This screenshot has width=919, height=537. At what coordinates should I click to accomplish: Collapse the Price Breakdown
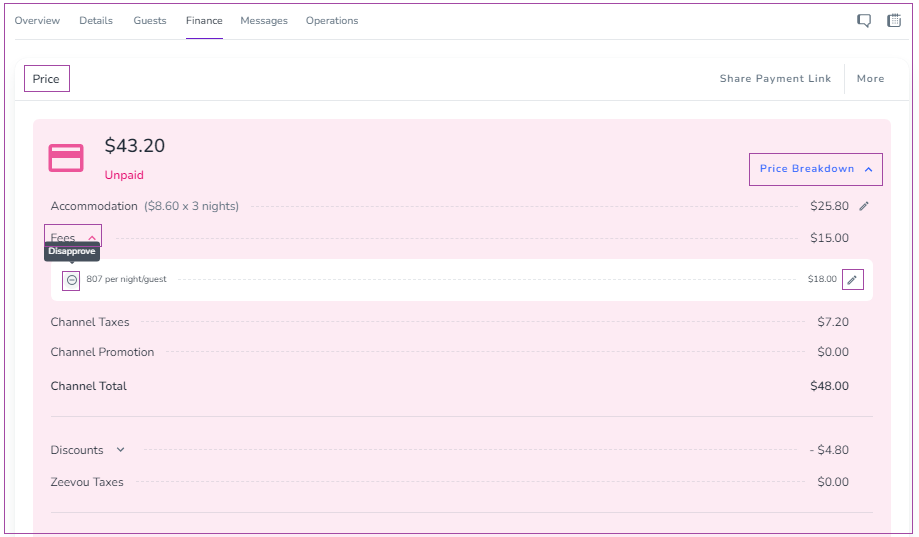[x=816, y=169]
